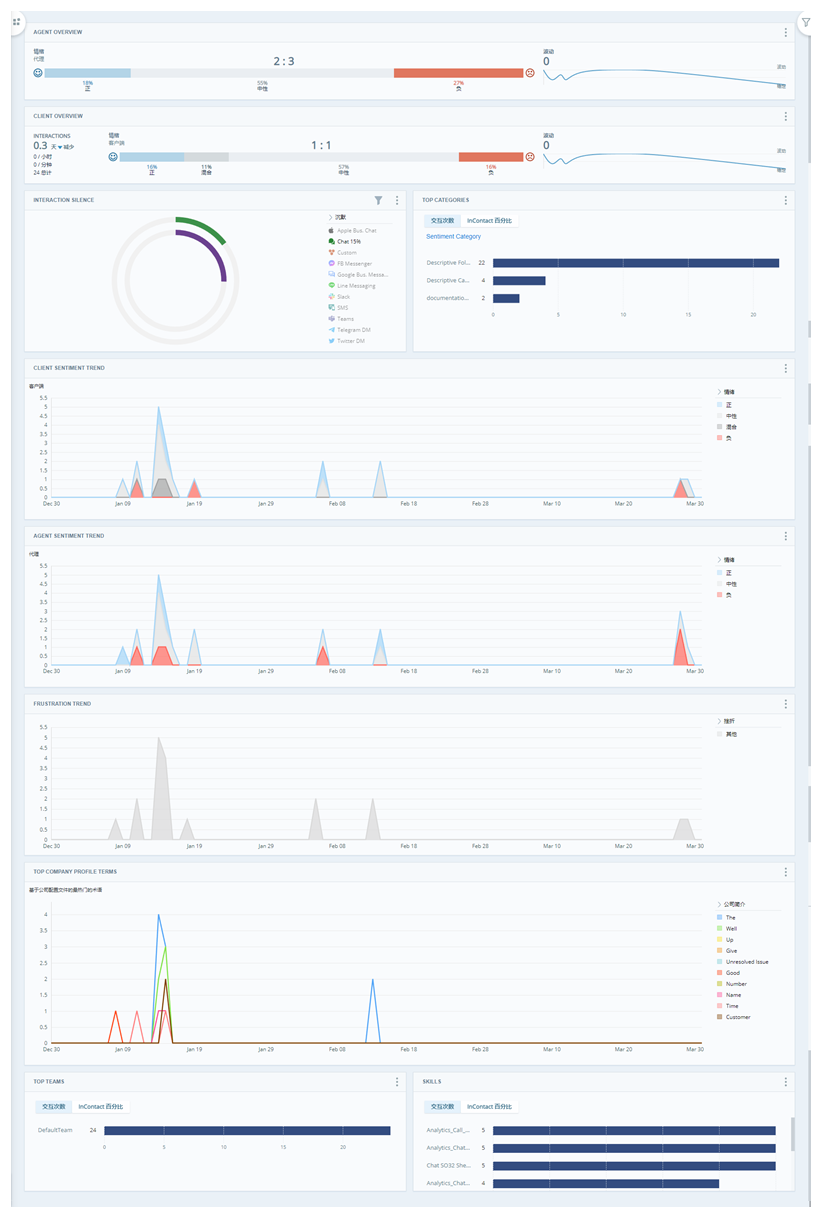The width and height of the screenshot is (823, 1207).
Task: Click the Twitter DM channel icon
Action: 331,340
